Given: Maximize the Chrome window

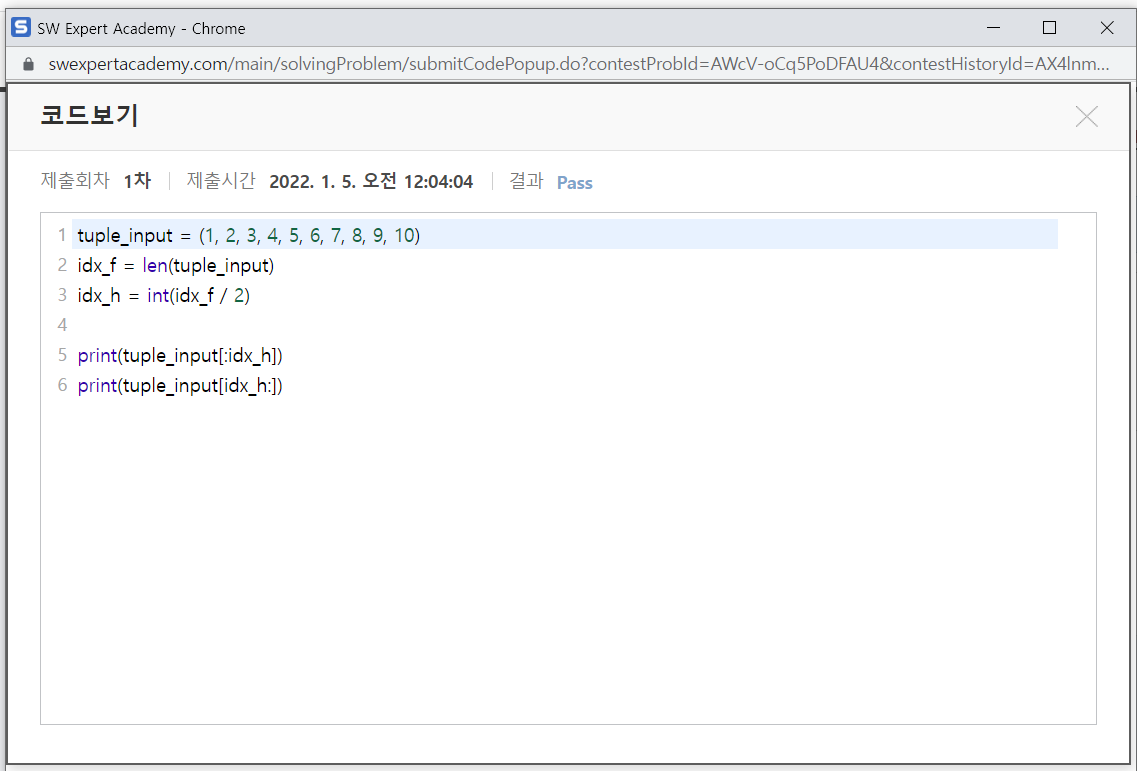Looking at the screenshot, I should click(1049, 28).
